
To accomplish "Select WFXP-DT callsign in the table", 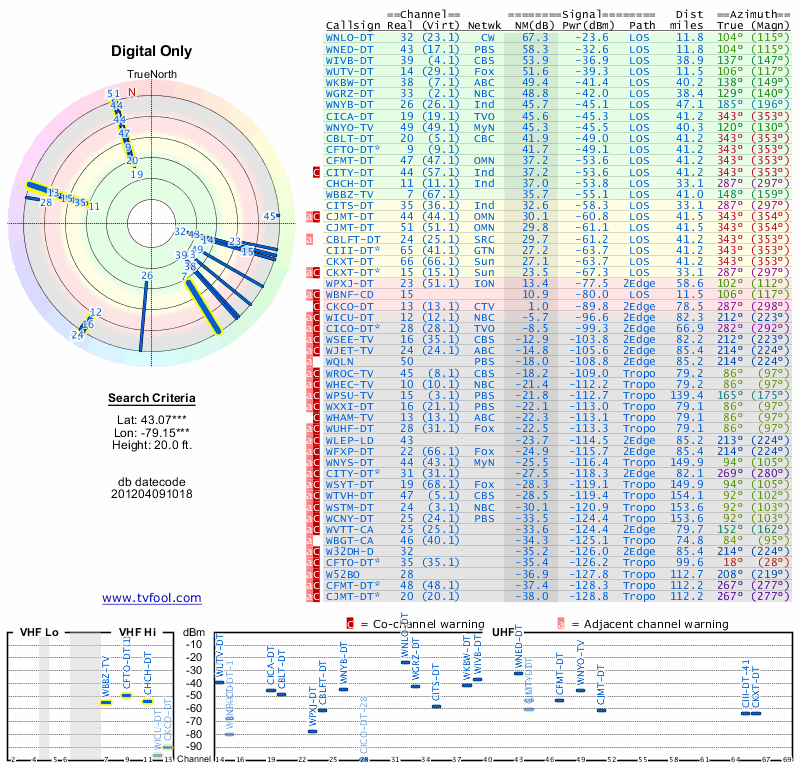I will (x=349, y=452).
